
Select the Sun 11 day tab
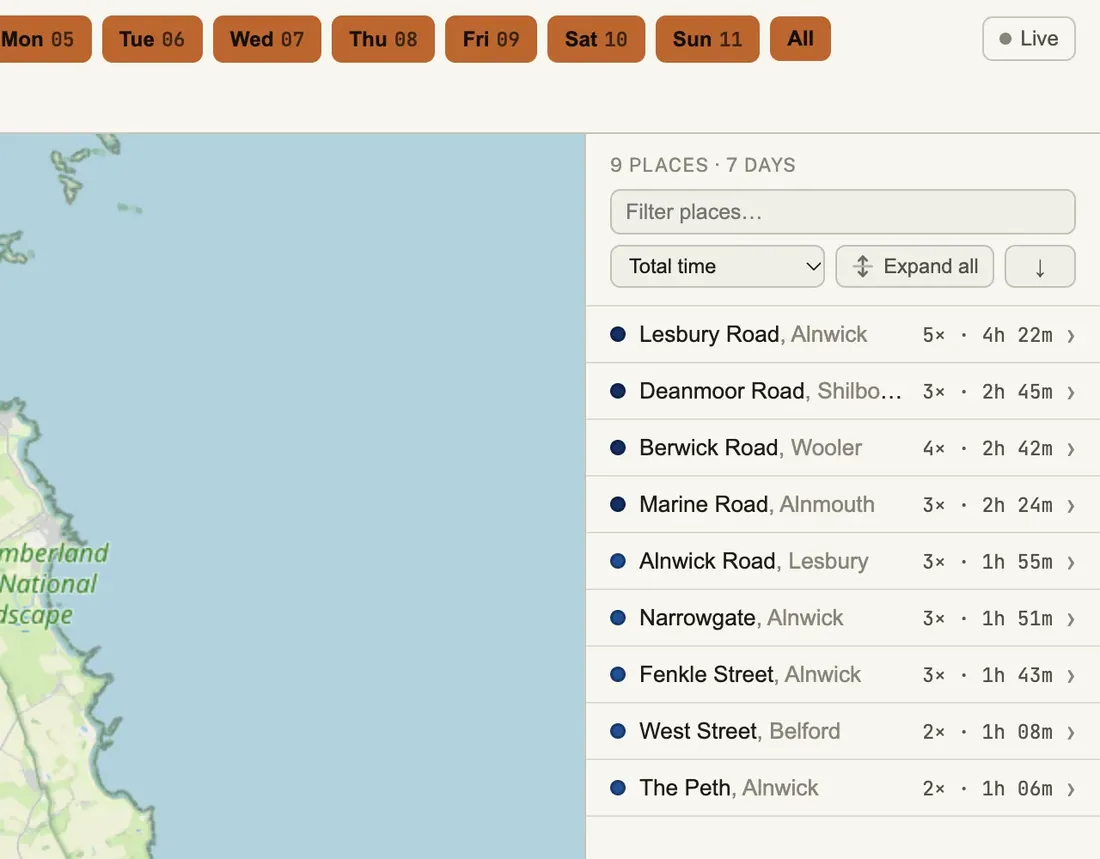(707, 39)
